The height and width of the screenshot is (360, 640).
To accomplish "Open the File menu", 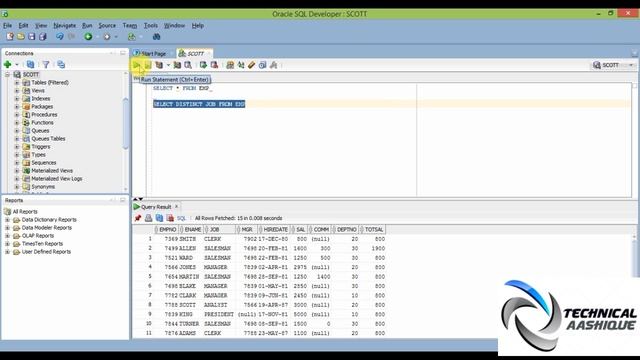I will tap(7, 25).
